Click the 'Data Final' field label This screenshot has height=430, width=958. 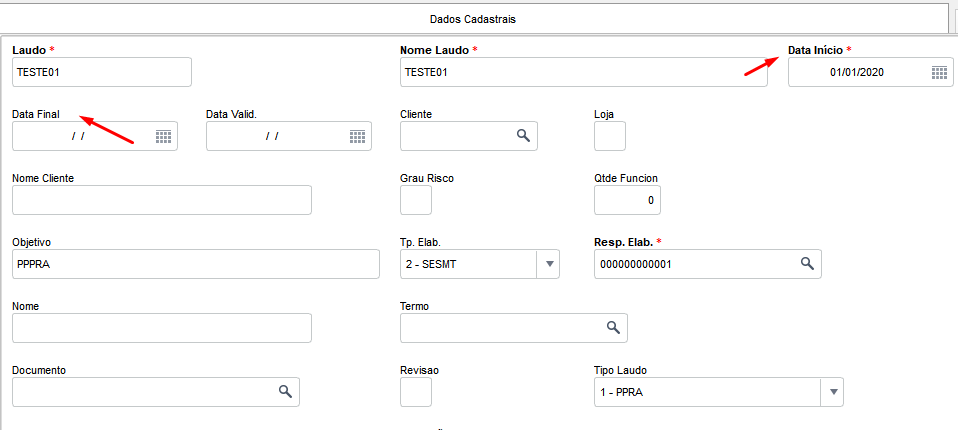click(35, 114)
